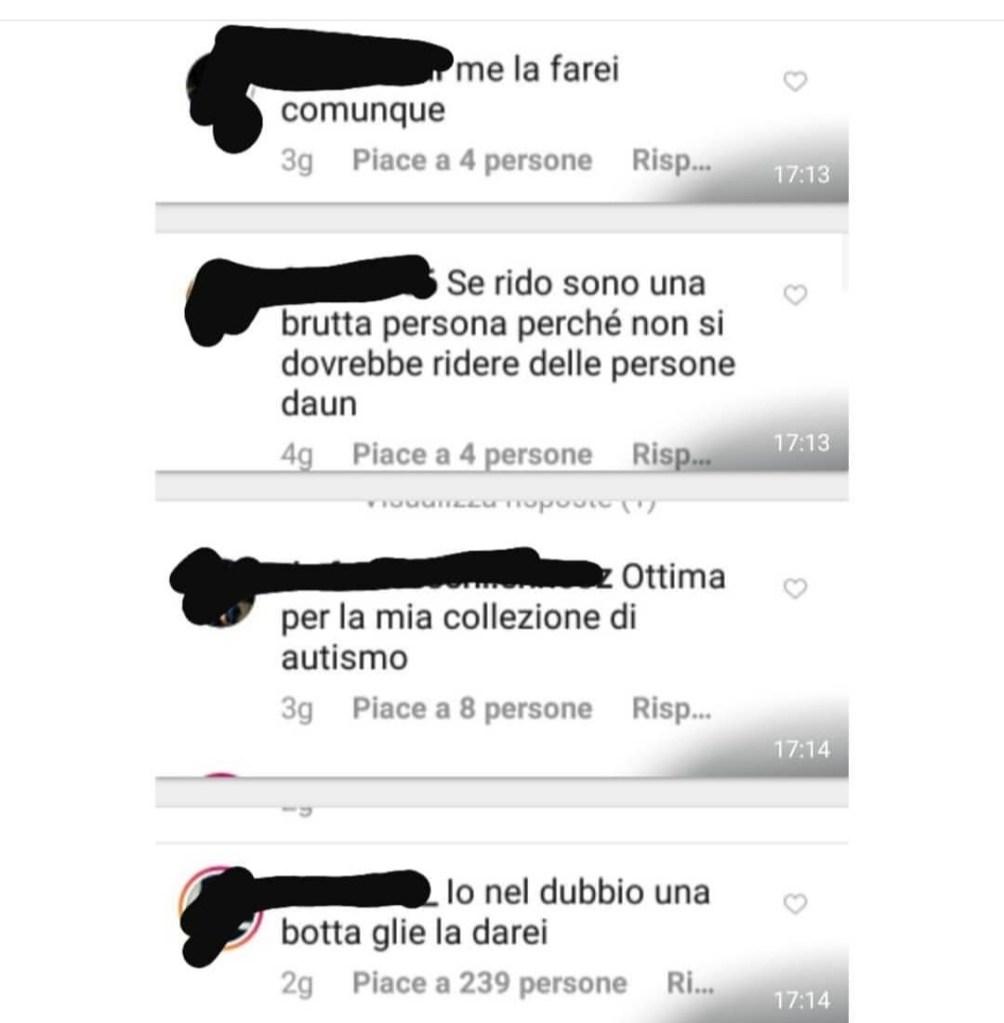Like the "me la farei comunque" comment heart

pyautogui.click(x=795, y=81)
